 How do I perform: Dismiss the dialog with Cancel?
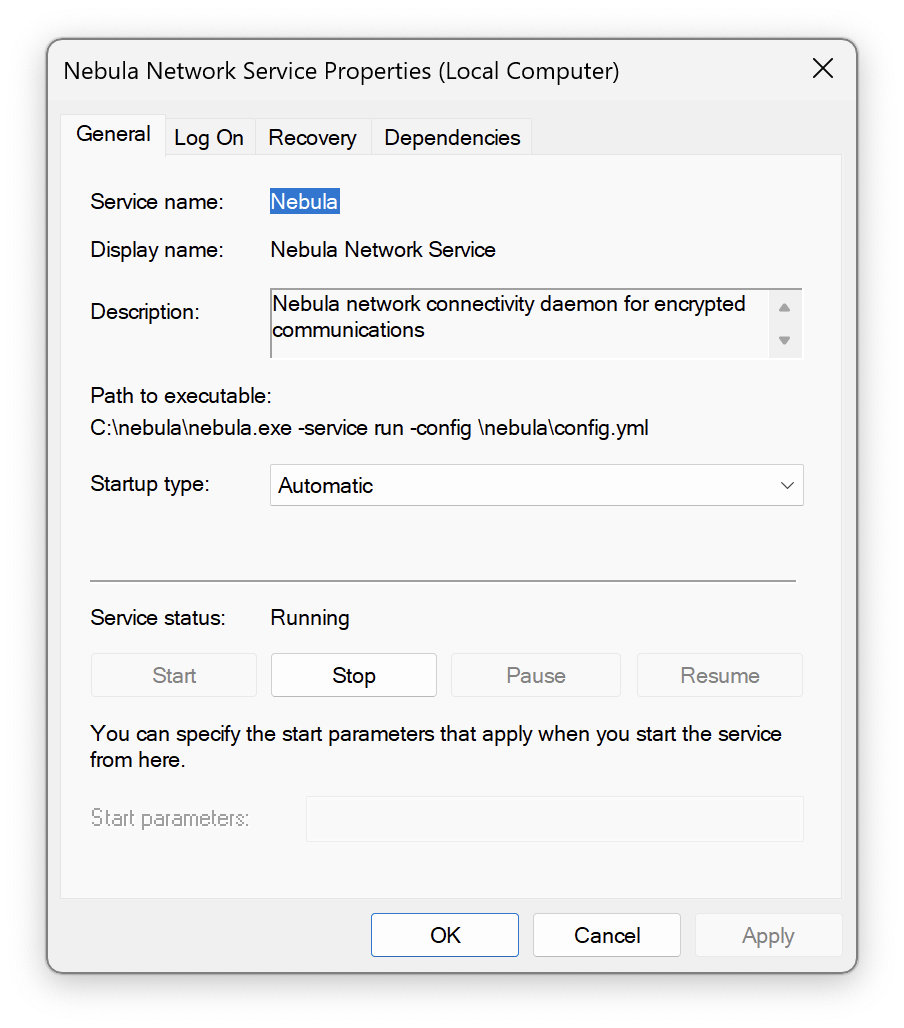tap(606, 935)
